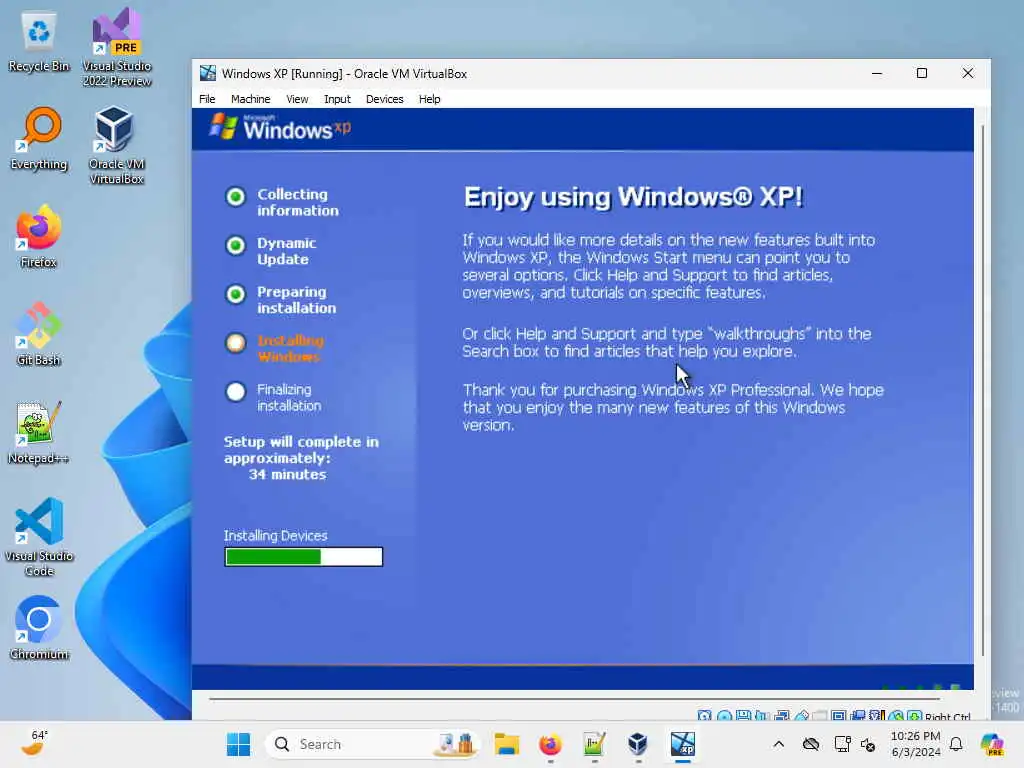The image size is (1024, 768).
Task: Click the VirtualBox window title bar icon
Action: (208, 73)
